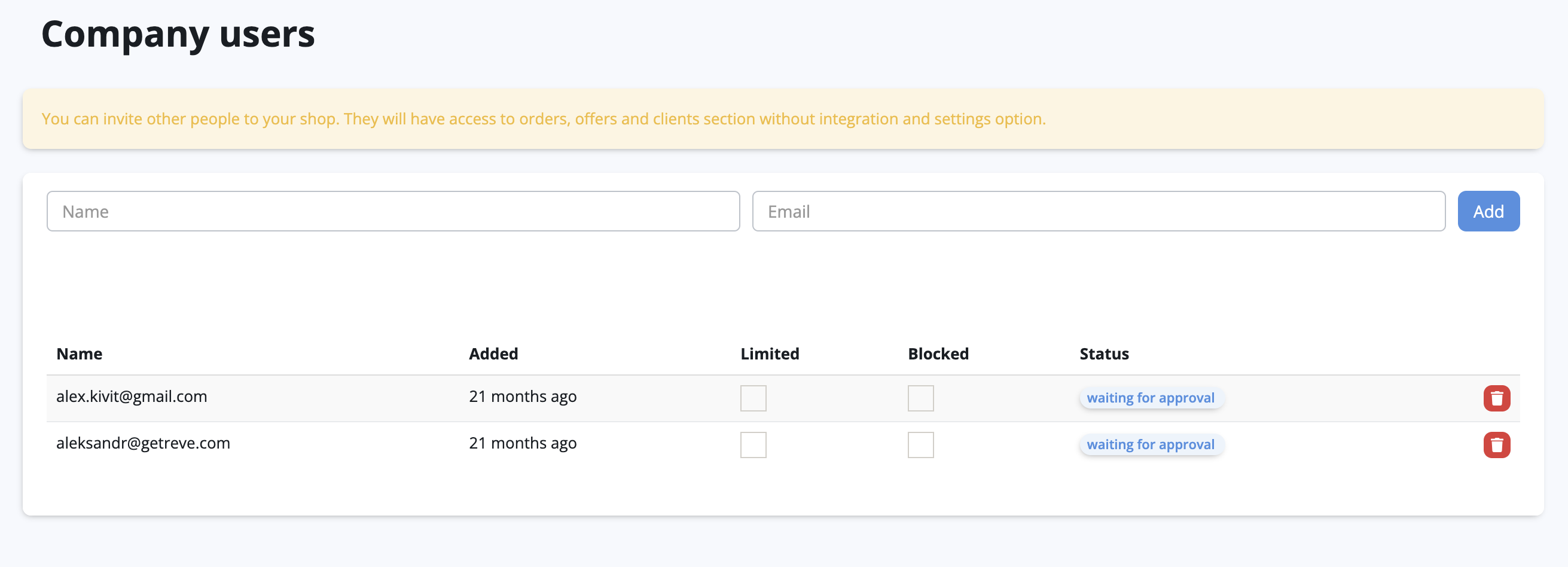The width and height of the screenshot is (1568, 567).
Task: Tick Blocked checkbox for alex.kivit@gmail.com
Action: point(920,398)
